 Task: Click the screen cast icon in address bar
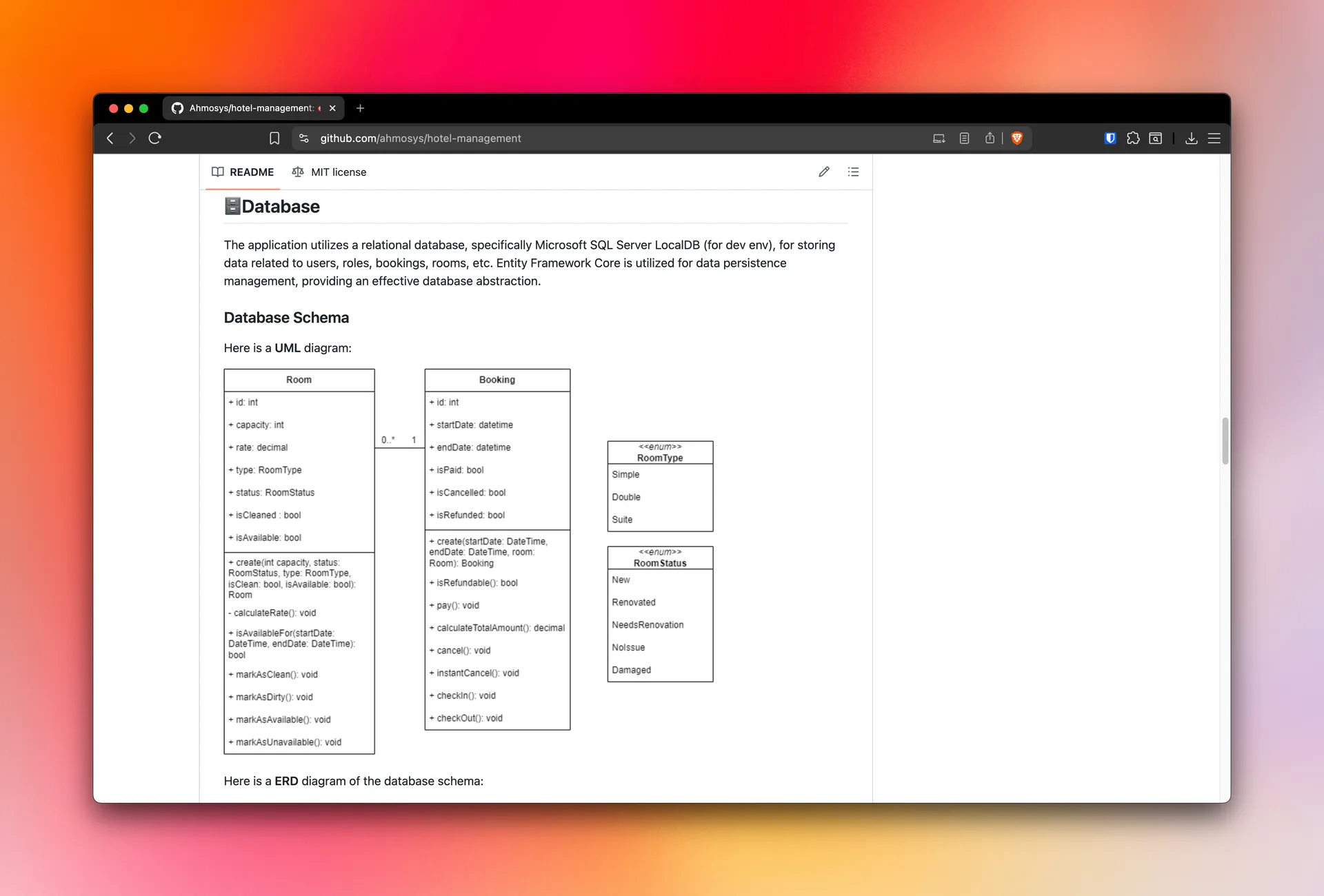pos(939,139)
